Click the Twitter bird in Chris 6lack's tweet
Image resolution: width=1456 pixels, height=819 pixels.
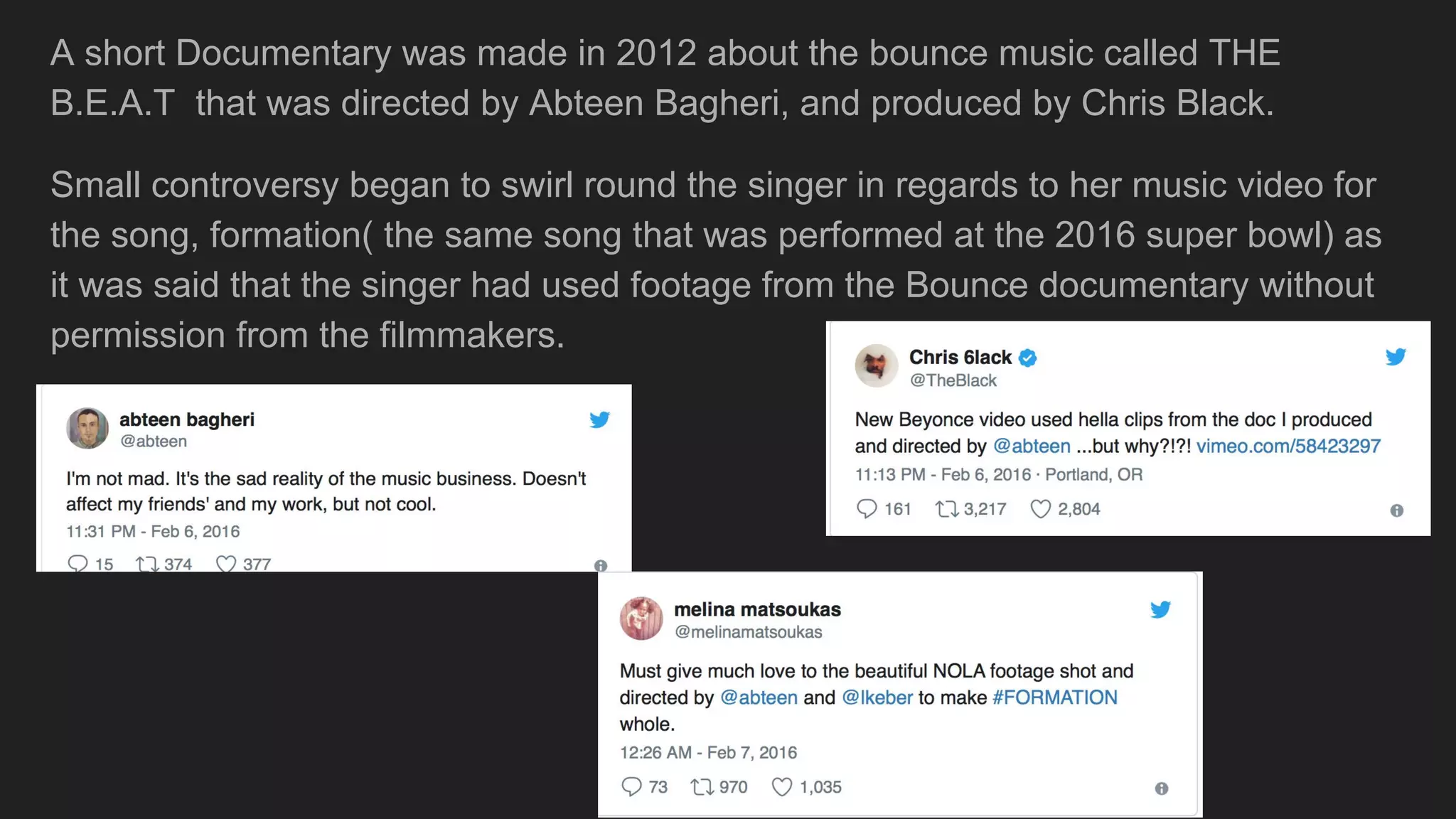[x=1396, y=356]
